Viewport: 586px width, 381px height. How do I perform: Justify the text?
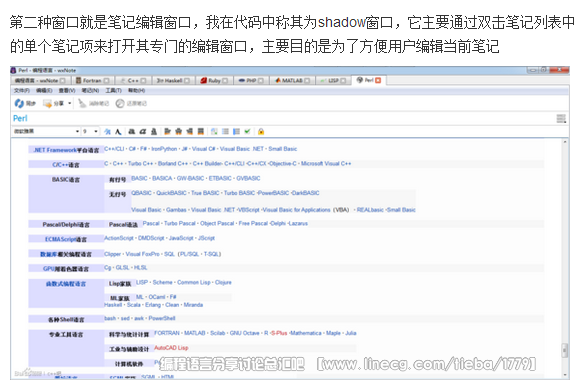click(201, 131)
